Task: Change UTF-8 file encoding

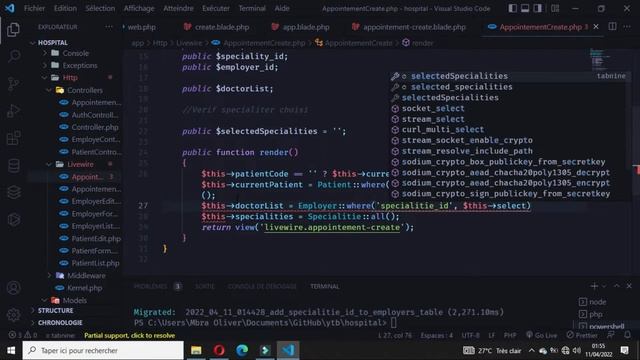Action: pyautogui.click(x=471, y=335)
